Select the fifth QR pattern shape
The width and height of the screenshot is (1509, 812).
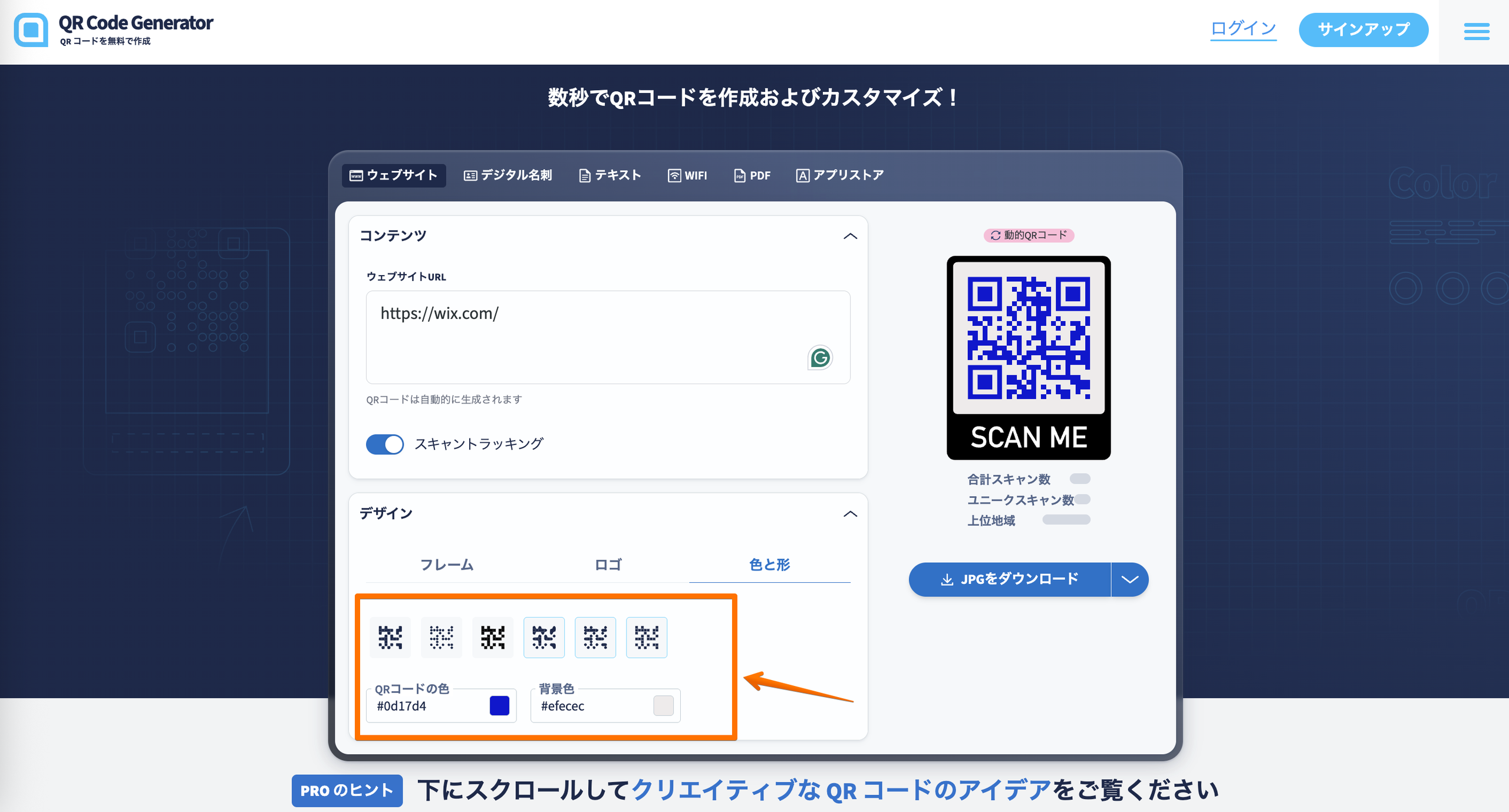[x=595, y=638]
